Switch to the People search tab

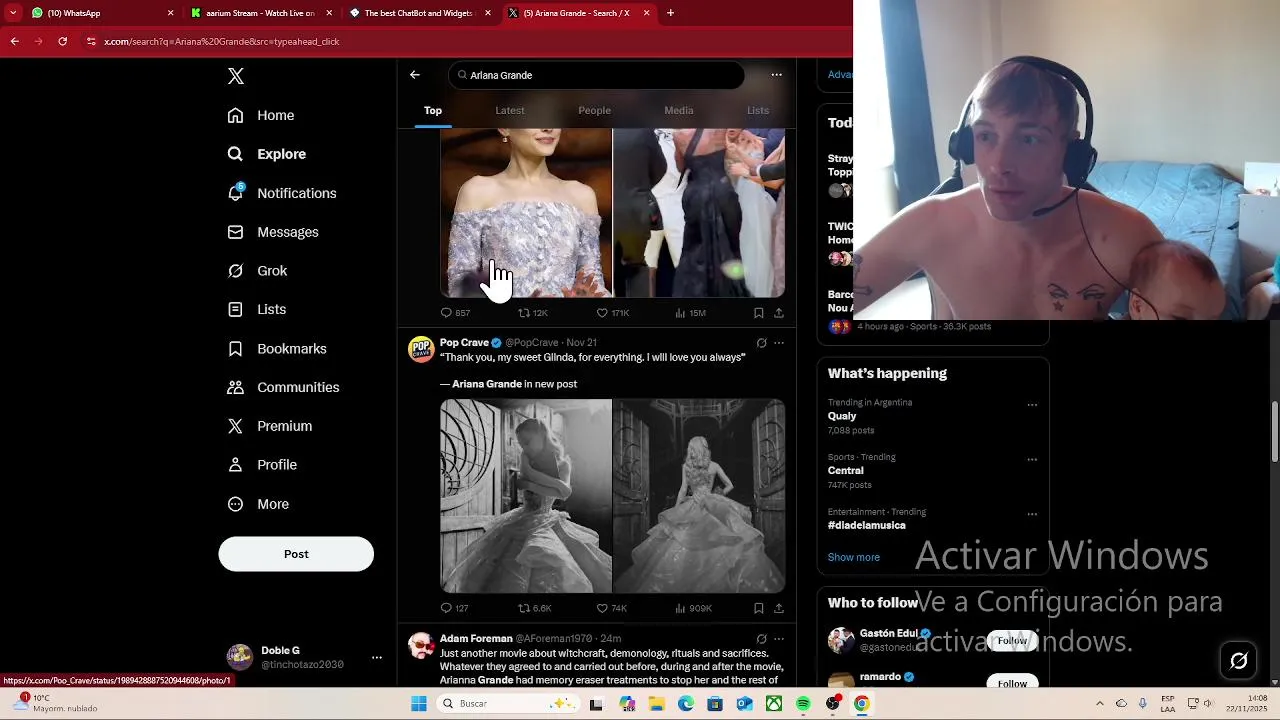(x=594, y=110)
